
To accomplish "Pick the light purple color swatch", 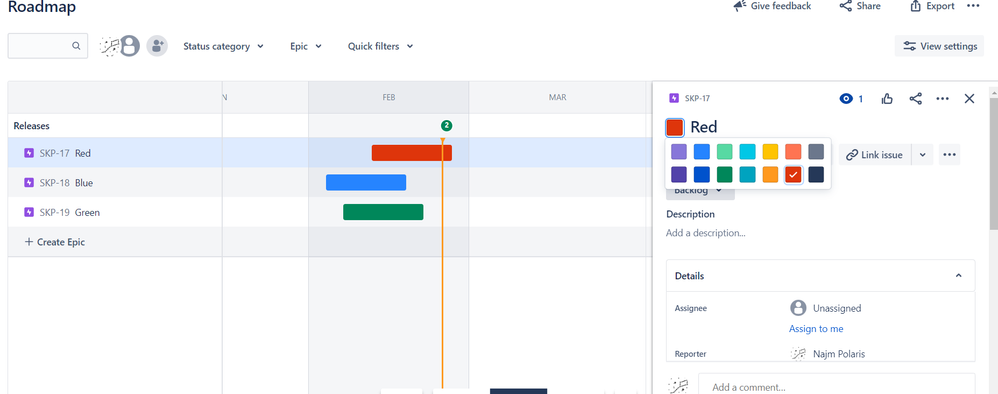I will [679, 151].
